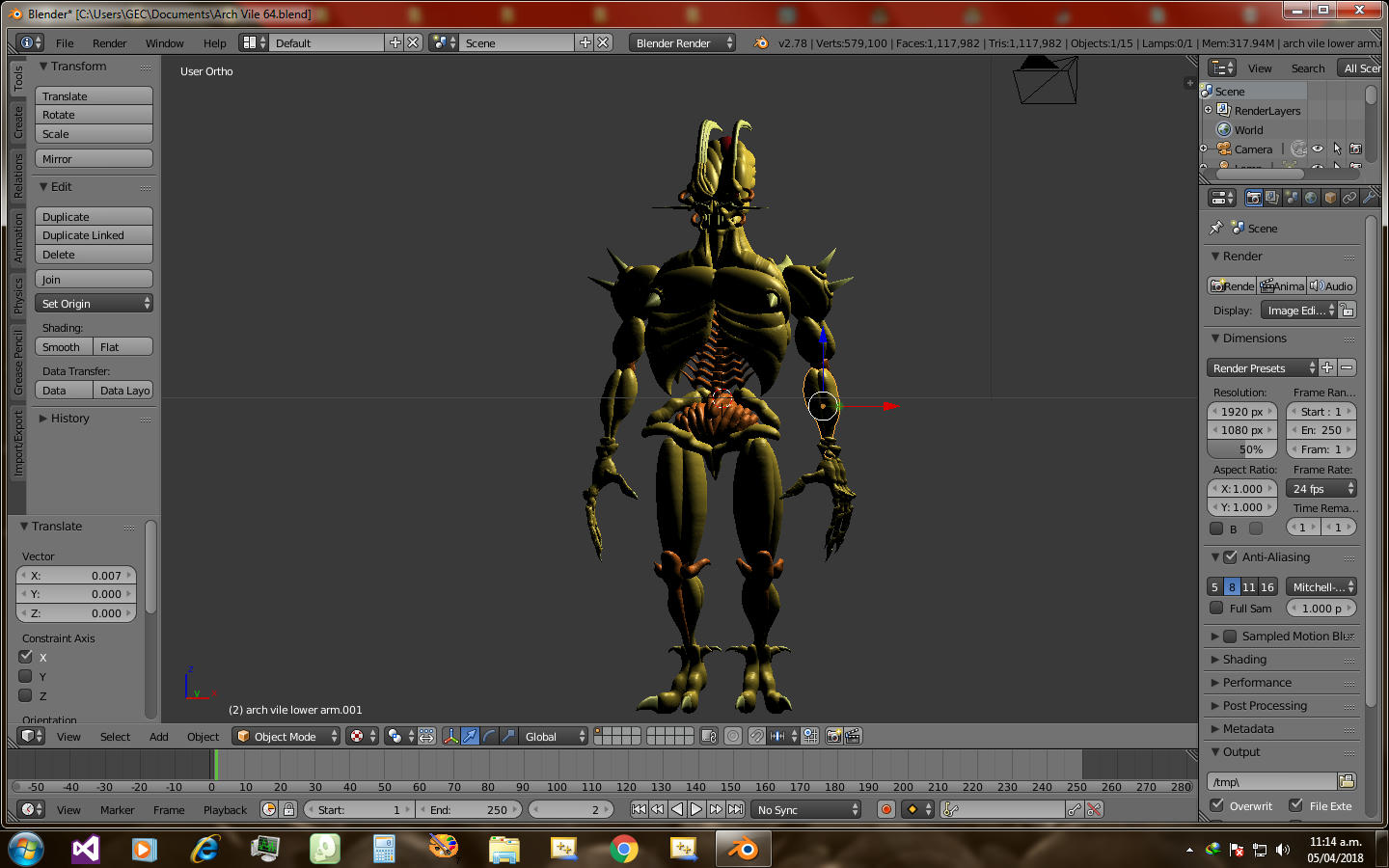The height and width of the screenshot is (868, 1389).
Task: Click the lock layers to scene icon
Action: pyautogui.click(x=709, y=736)
